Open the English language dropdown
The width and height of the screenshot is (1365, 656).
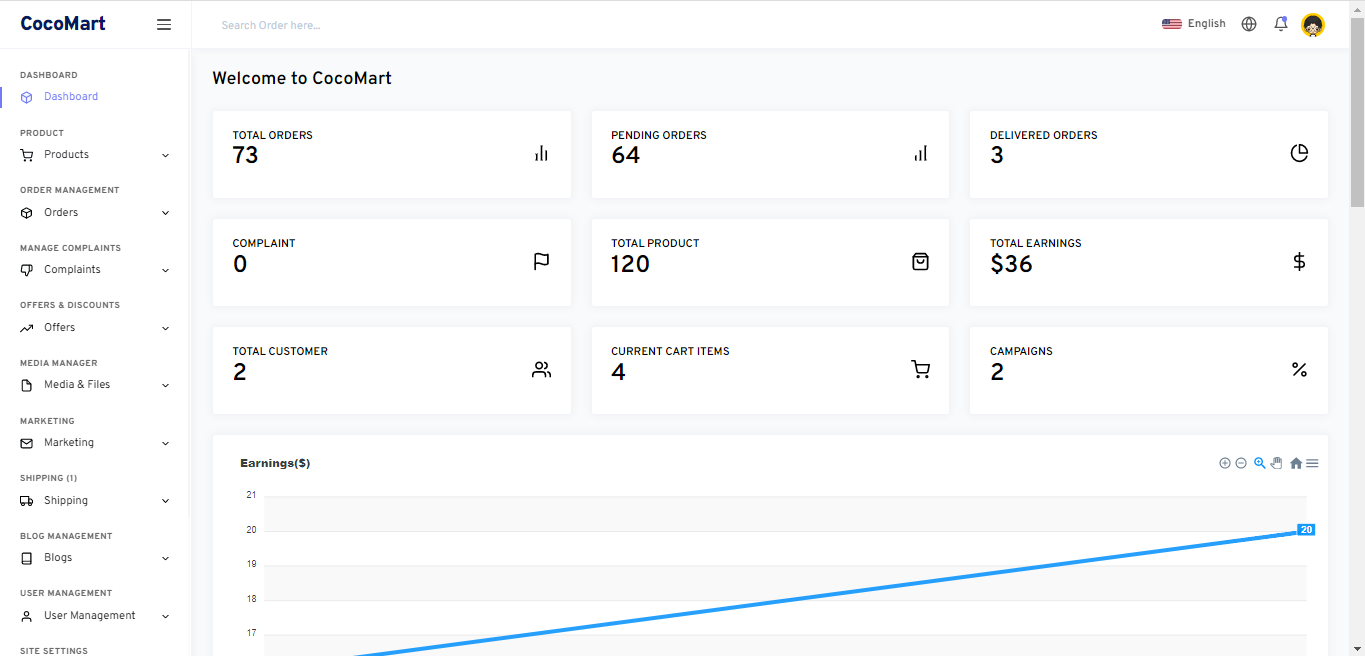1194,24
